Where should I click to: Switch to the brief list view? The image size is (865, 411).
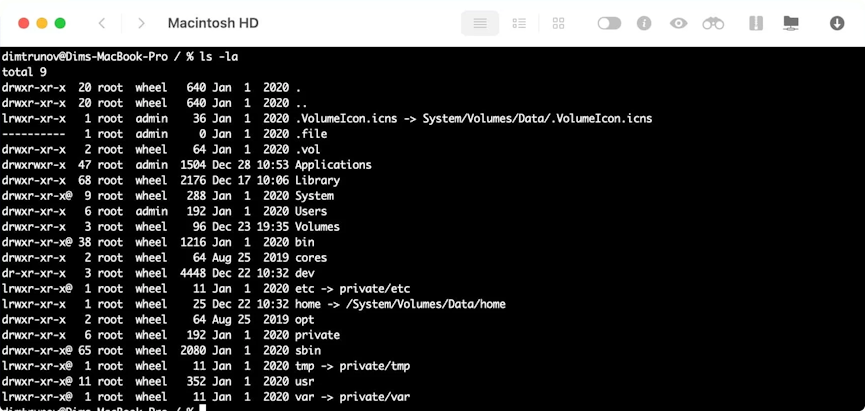[519, 23]
